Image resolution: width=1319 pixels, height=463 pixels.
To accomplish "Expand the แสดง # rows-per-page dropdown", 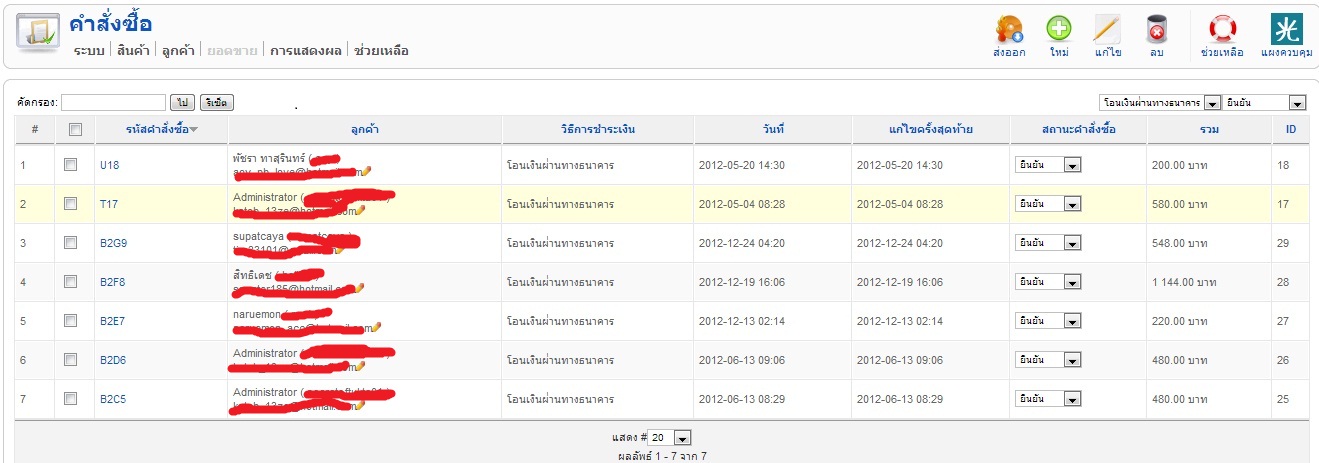I will (x=669, y=438).
